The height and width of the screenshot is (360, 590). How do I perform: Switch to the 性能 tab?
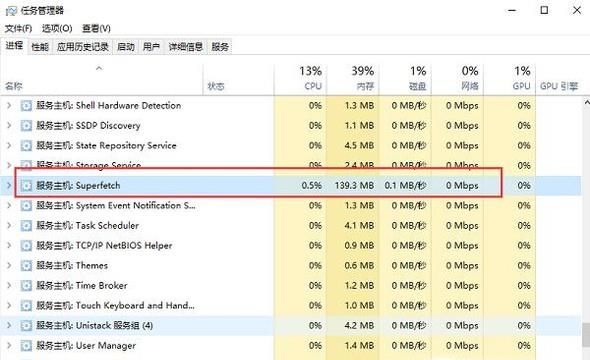[x=40, y=47]
